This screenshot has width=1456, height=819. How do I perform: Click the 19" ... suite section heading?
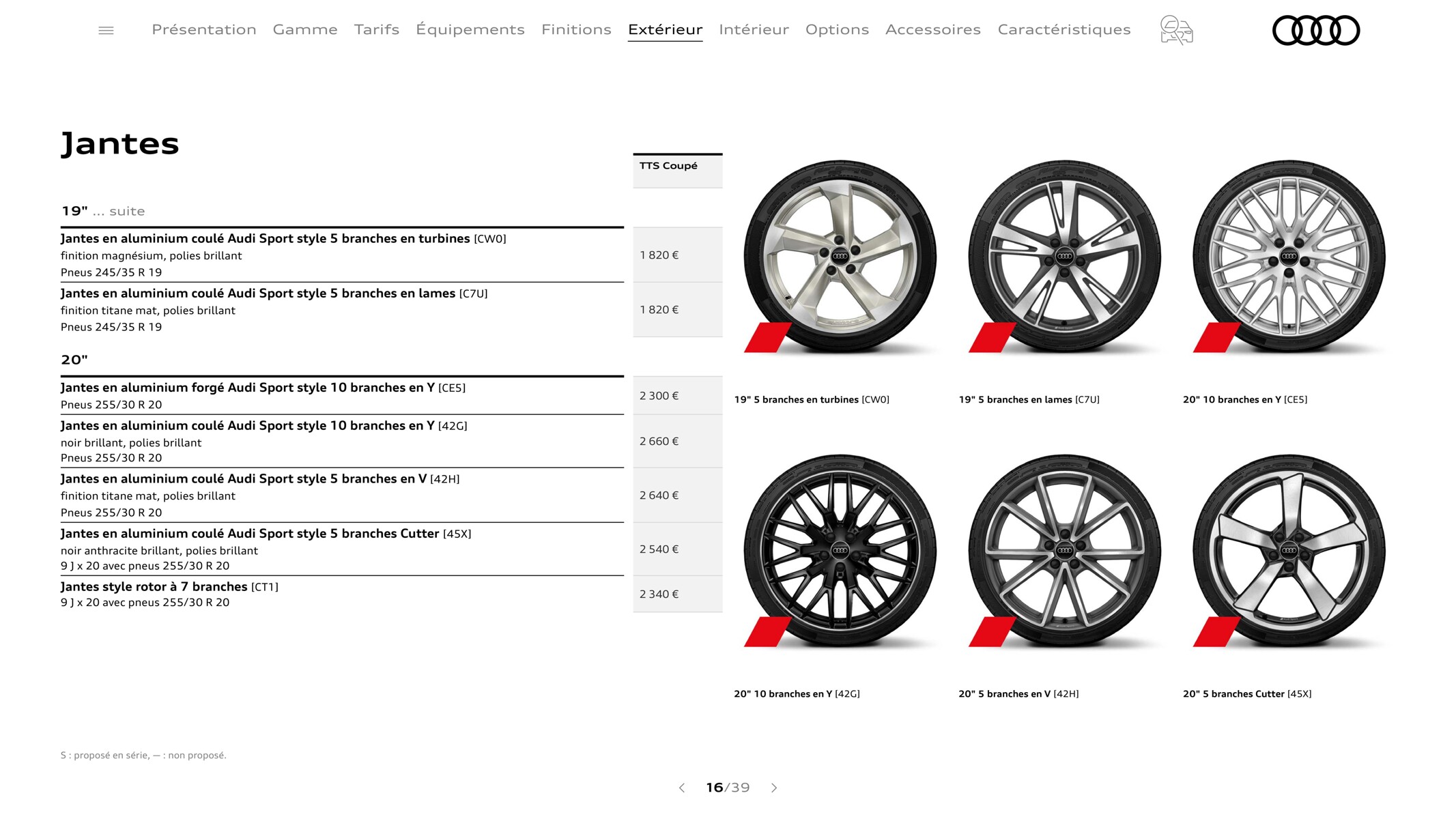pos(103,211)
